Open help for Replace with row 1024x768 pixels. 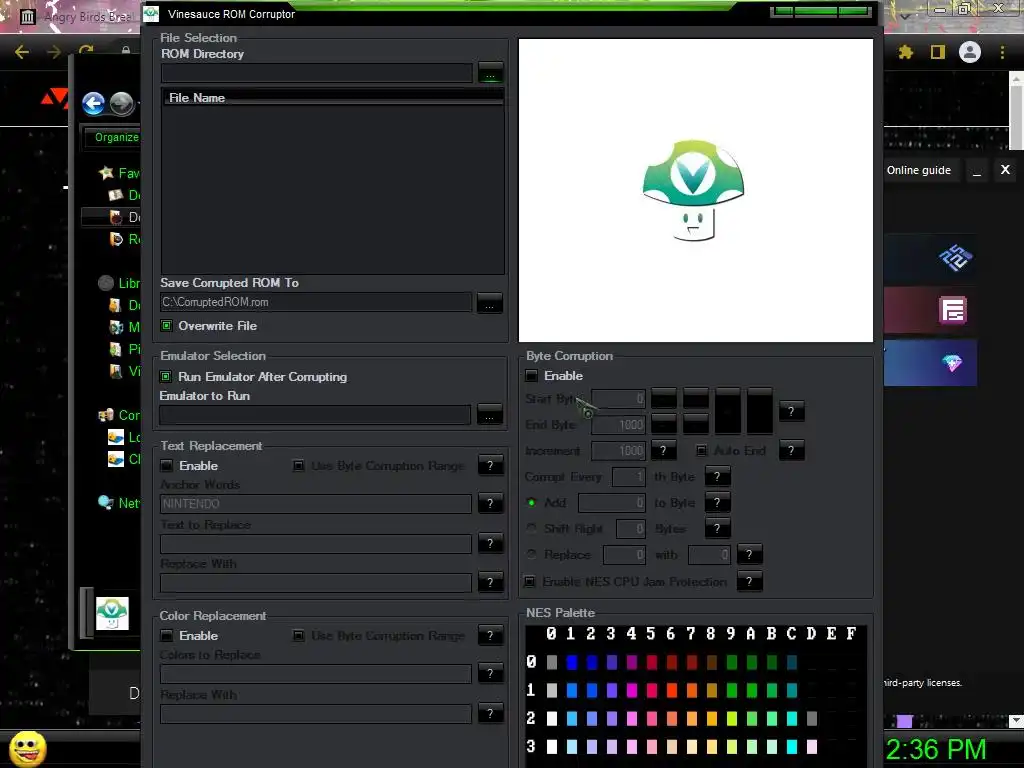[750, 554]
